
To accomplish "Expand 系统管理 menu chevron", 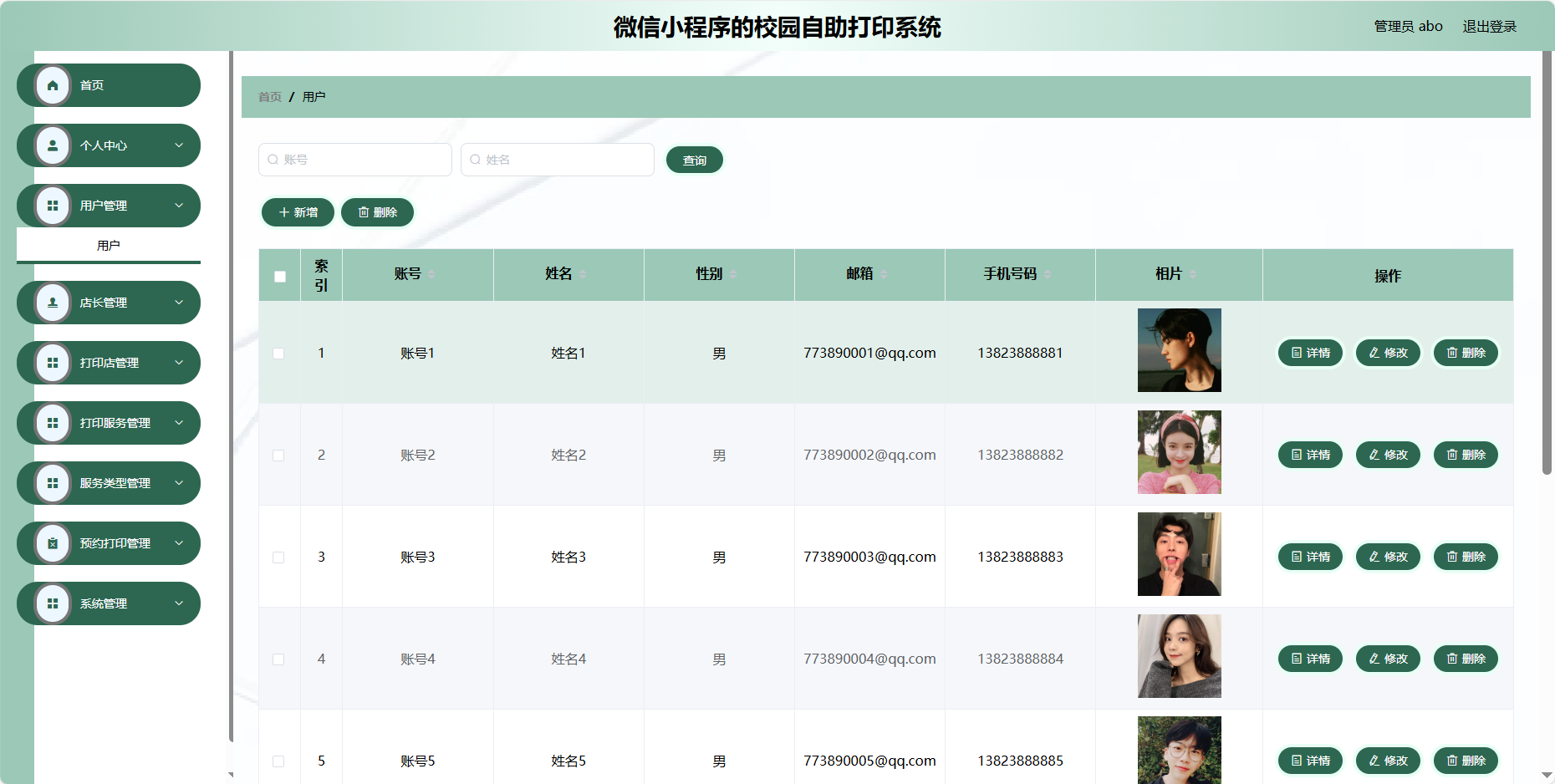I will [179, 603].
